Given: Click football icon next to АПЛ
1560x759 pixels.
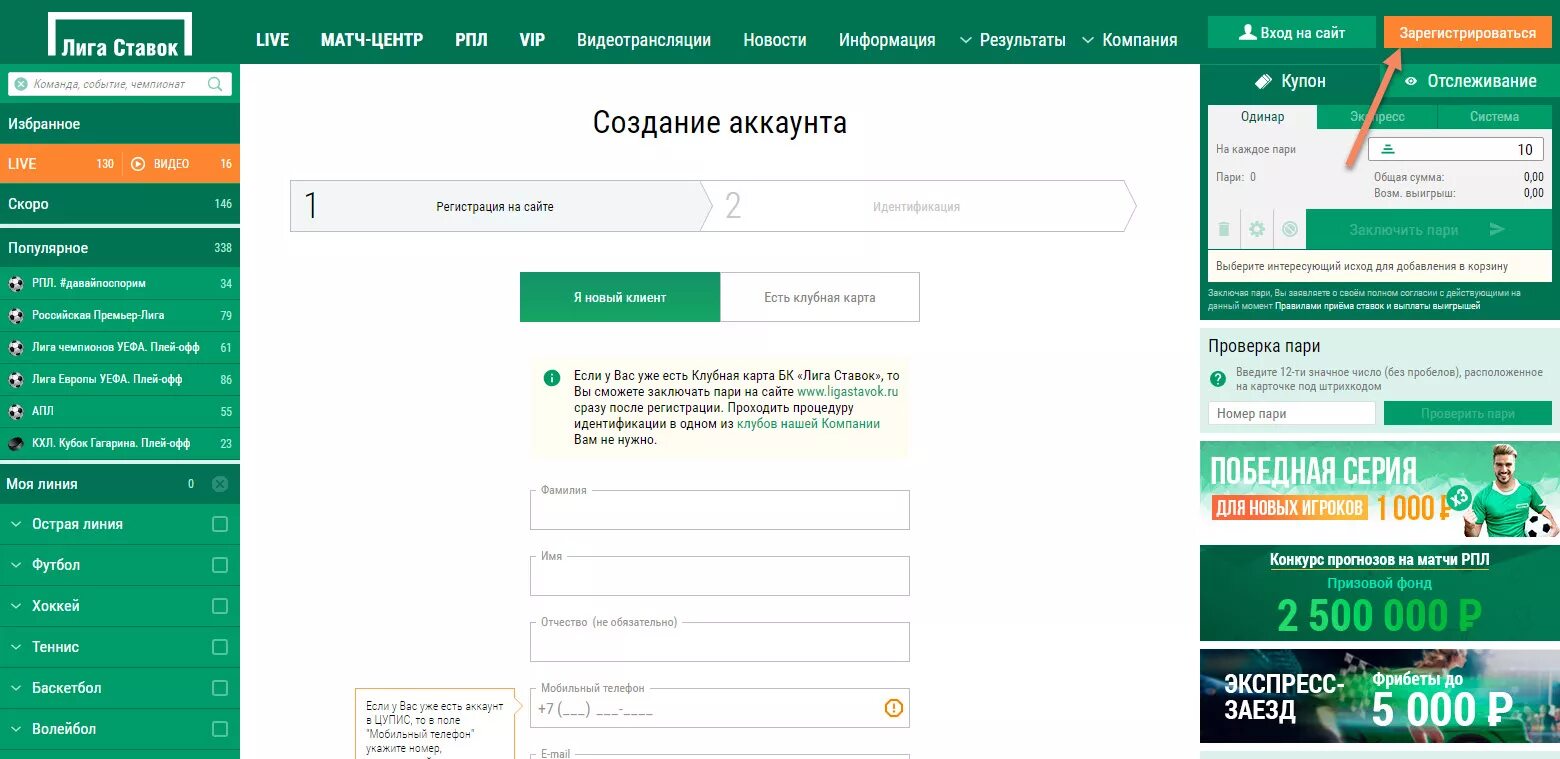Looking at the screenshot, I should click(15, 411).
